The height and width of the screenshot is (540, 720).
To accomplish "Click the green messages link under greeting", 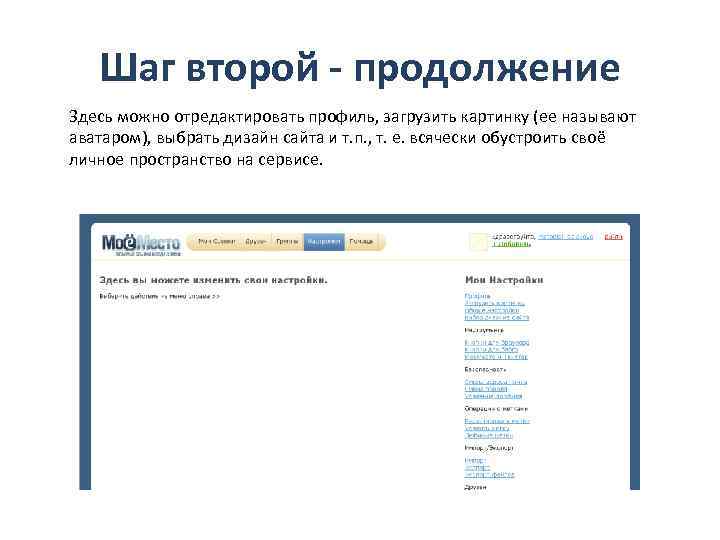I will pyautogui.click(x=511, y=244).
